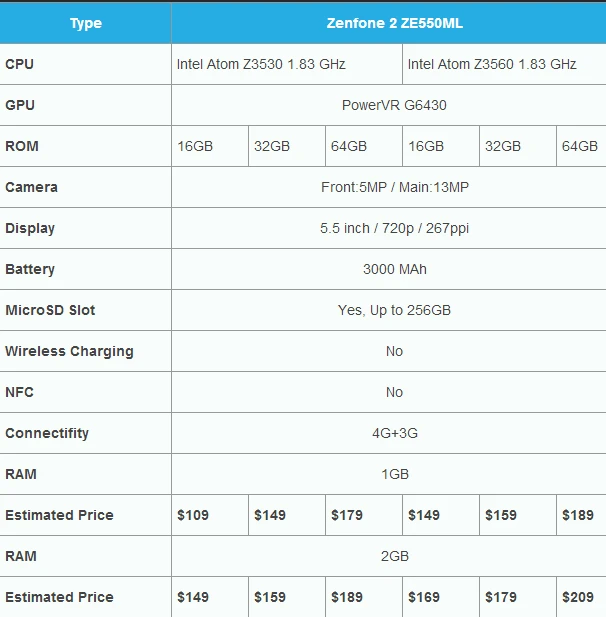Click the $169 estimated price cell
The width and height of the screenshot is (606, 617).
tap(424, 597)
